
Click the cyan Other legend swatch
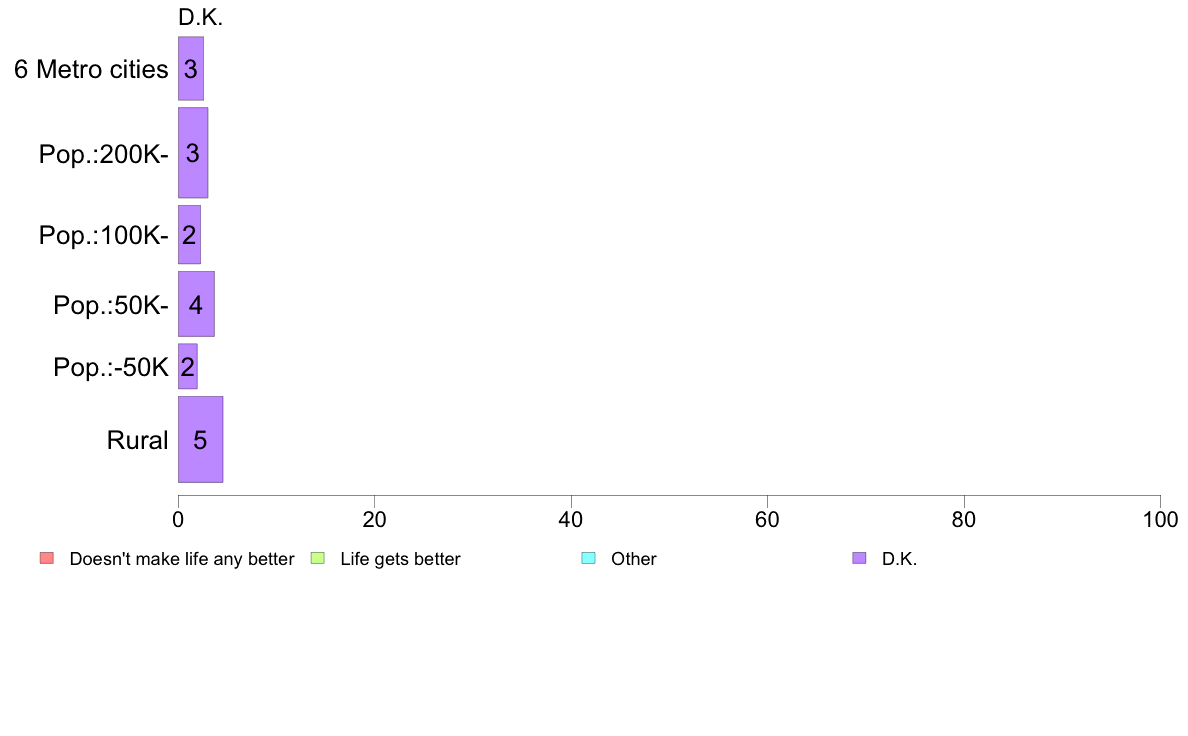(x=589, y=559)
